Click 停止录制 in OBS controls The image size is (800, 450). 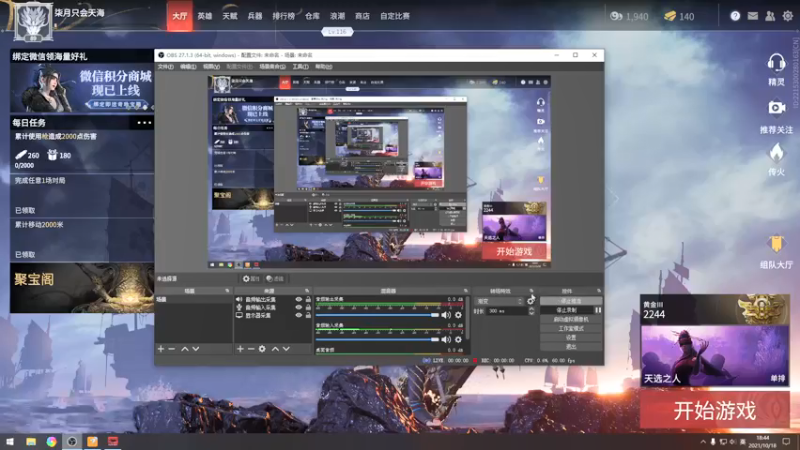[x=566, y=310]
